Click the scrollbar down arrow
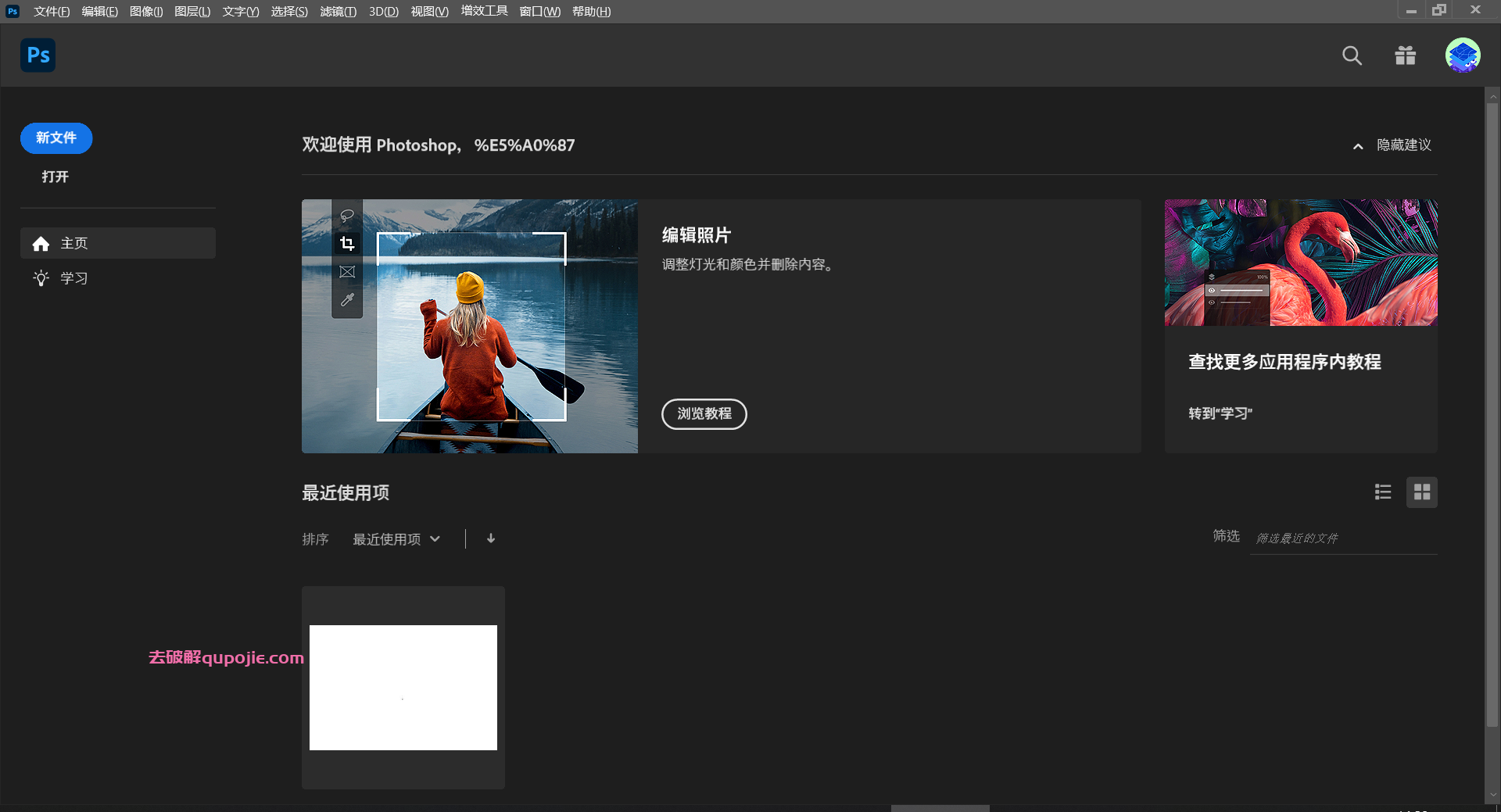 (x=1492, y=796)
